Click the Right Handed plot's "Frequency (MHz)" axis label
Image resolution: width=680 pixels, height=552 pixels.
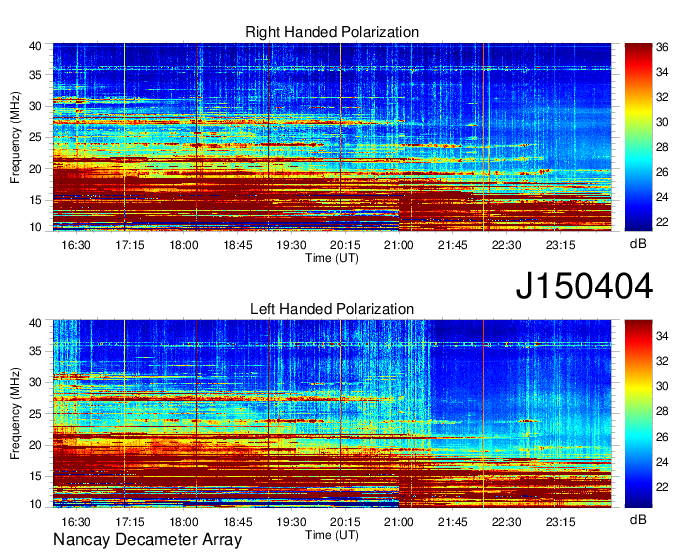click(15, 137)
